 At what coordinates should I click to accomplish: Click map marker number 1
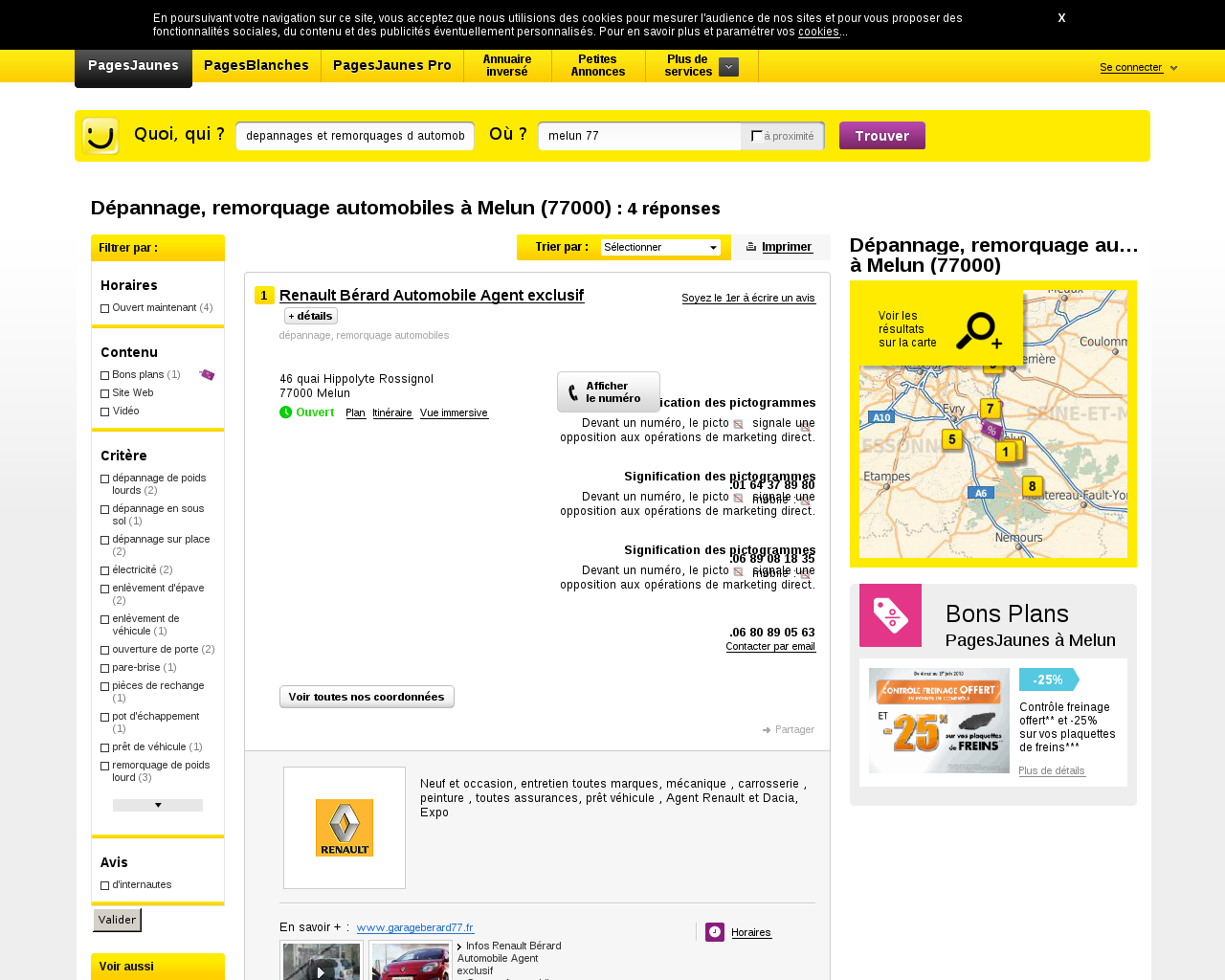(x=1006, y=452)
